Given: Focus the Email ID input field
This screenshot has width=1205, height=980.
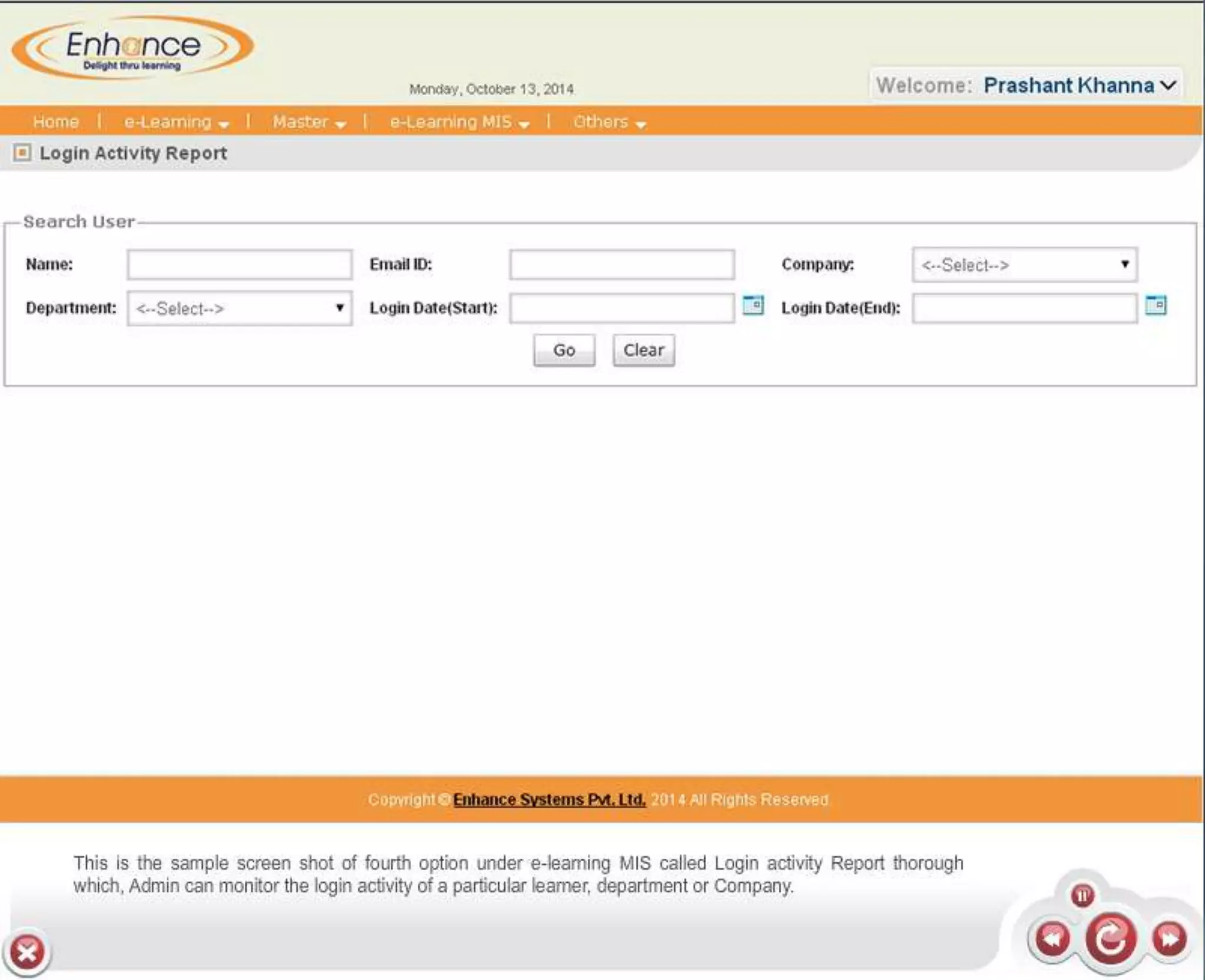Looking at the screenshot, I should [622, 265].
